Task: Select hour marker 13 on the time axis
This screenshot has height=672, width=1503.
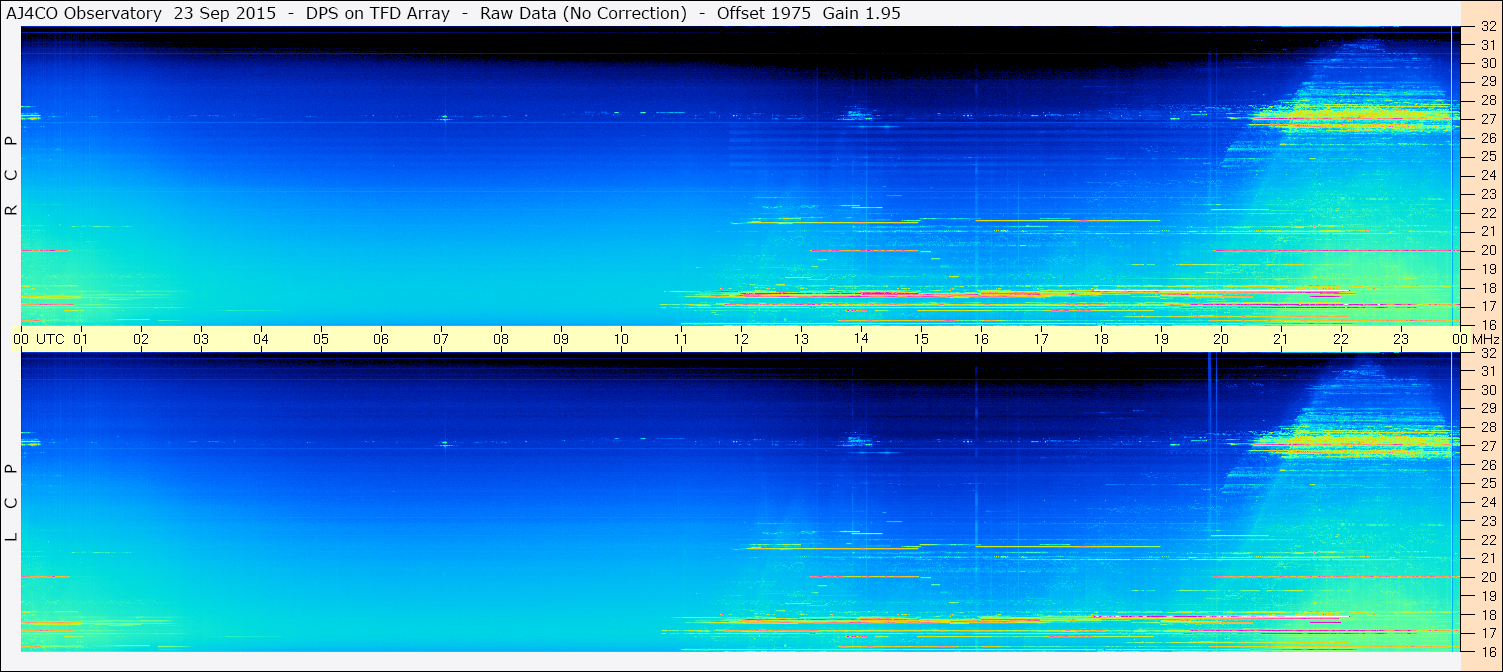Action: click(801, 339)
